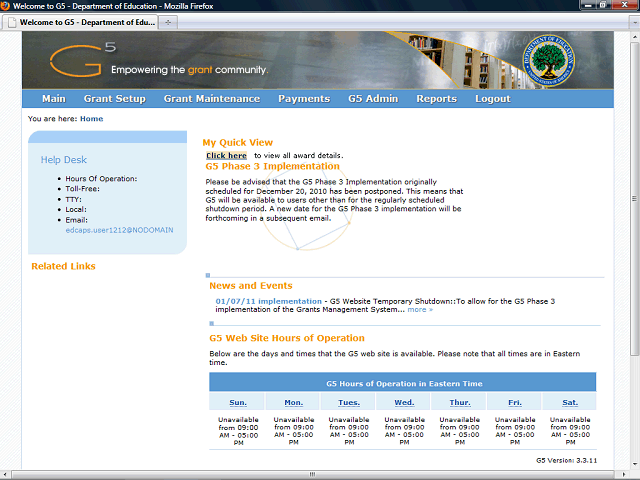Open the Grant Setup menu

tap(114, 99)
